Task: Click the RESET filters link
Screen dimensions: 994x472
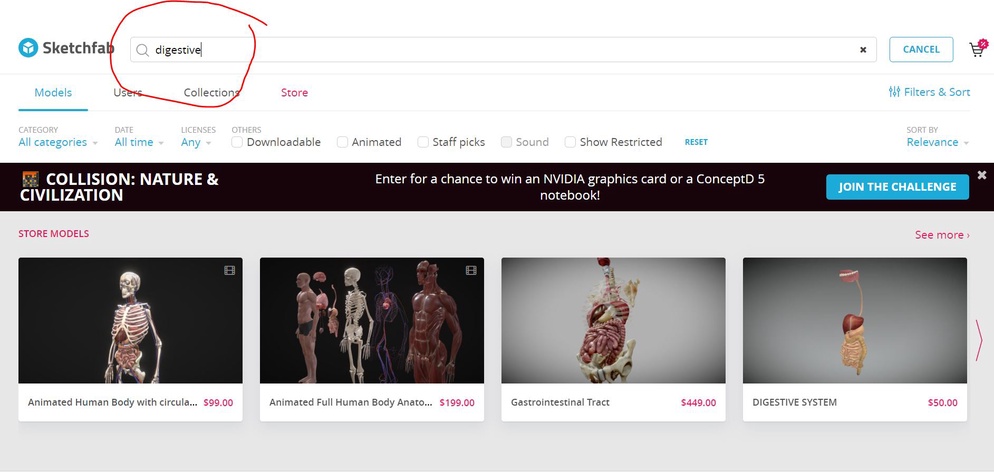Action: click(x=696, y=142)
